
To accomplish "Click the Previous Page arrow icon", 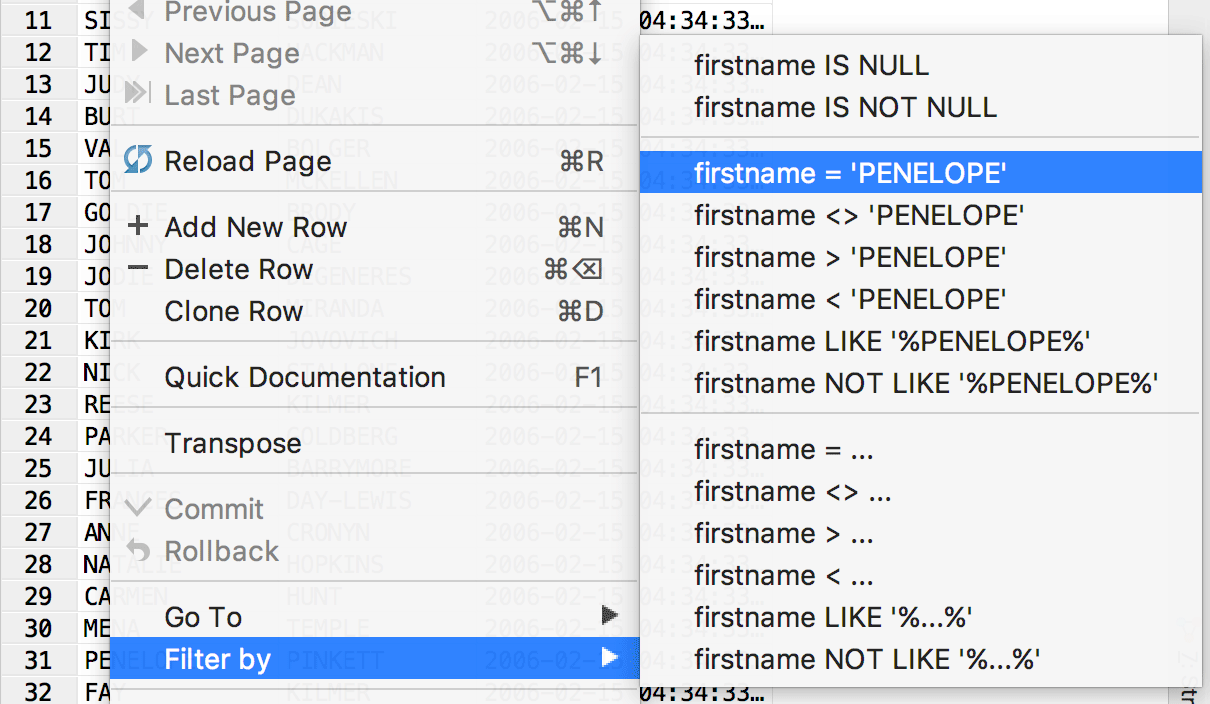I will click(x=138, y=12).
